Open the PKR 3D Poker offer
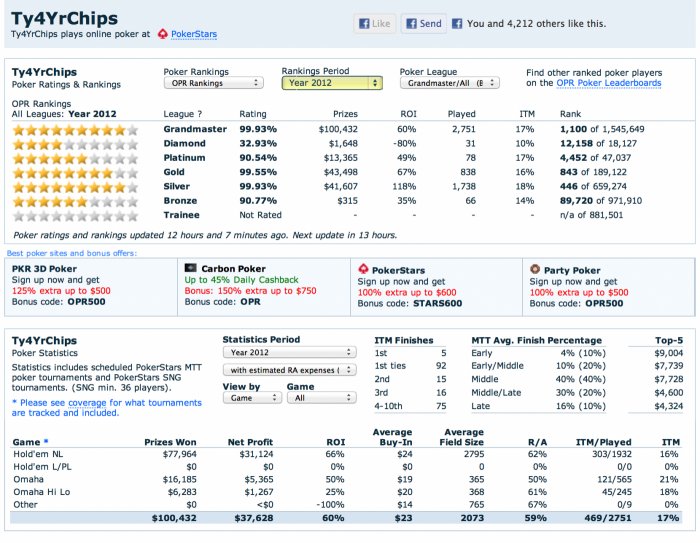Viewport: 700px width, 543px height. coord(44,269)
